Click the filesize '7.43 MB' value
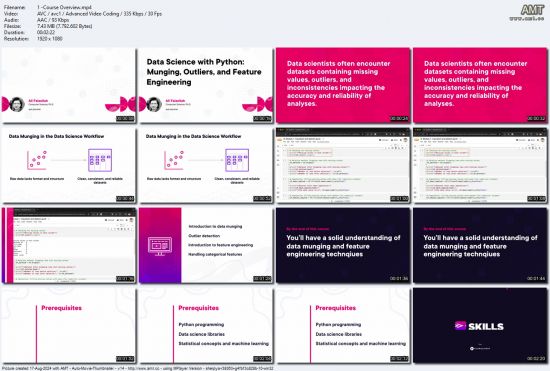Image resolution: width=550 pixels, height=371 pixels. (65, 26)
